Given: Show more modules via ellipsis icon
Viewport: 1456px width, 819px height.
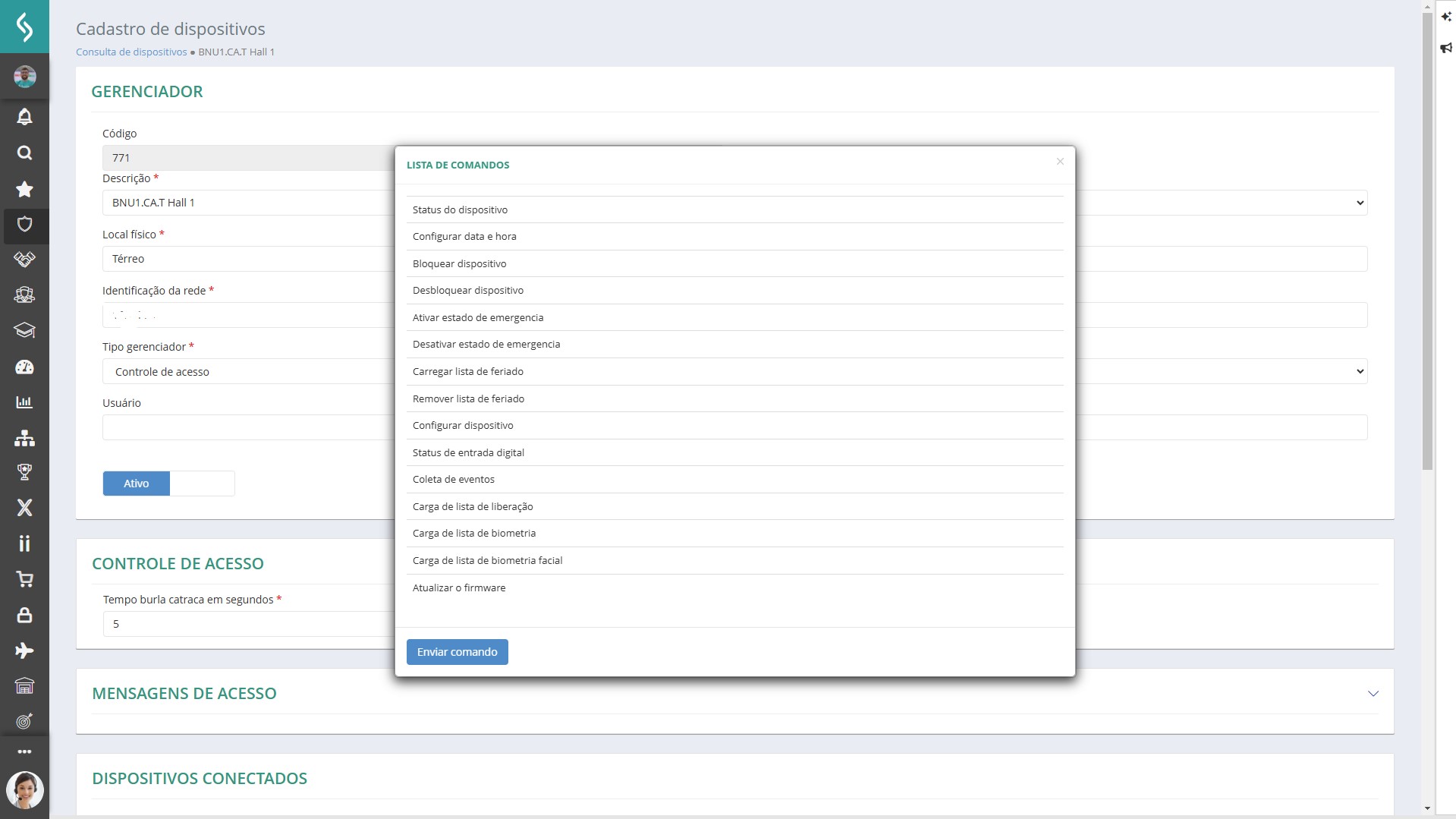Looking at the screenshot, I should tap(24, 751).
